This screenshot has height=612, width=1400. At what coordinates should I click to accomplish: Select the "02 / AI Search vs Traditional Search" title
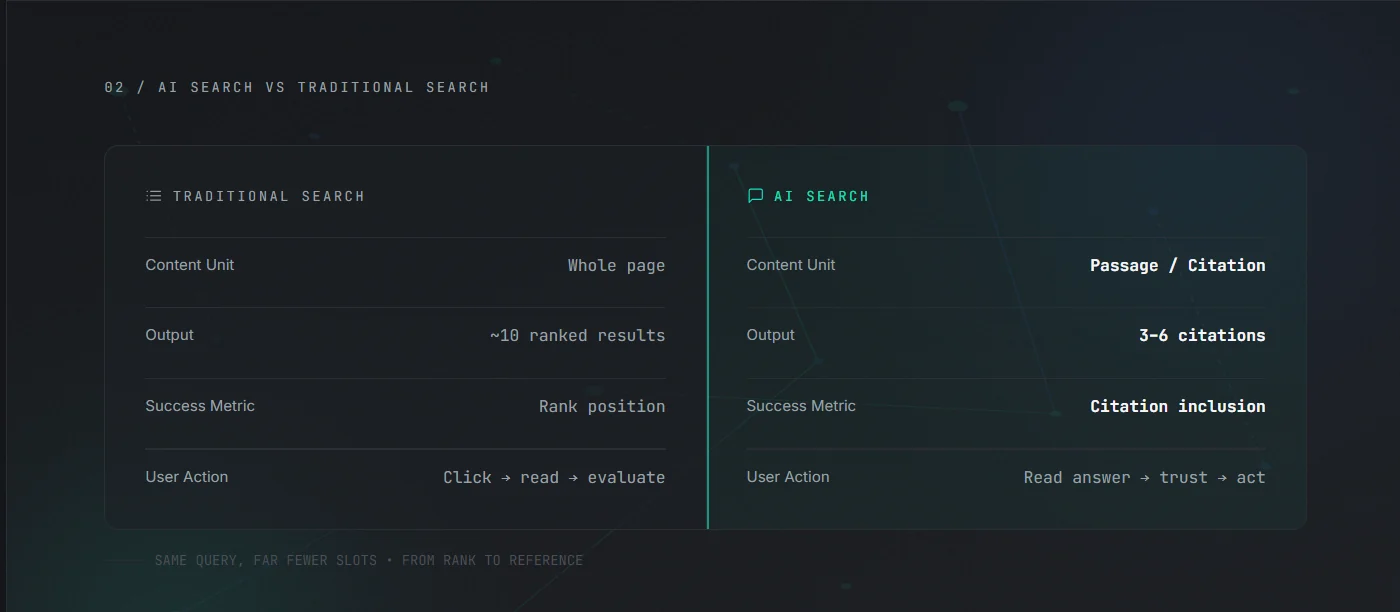297,87
